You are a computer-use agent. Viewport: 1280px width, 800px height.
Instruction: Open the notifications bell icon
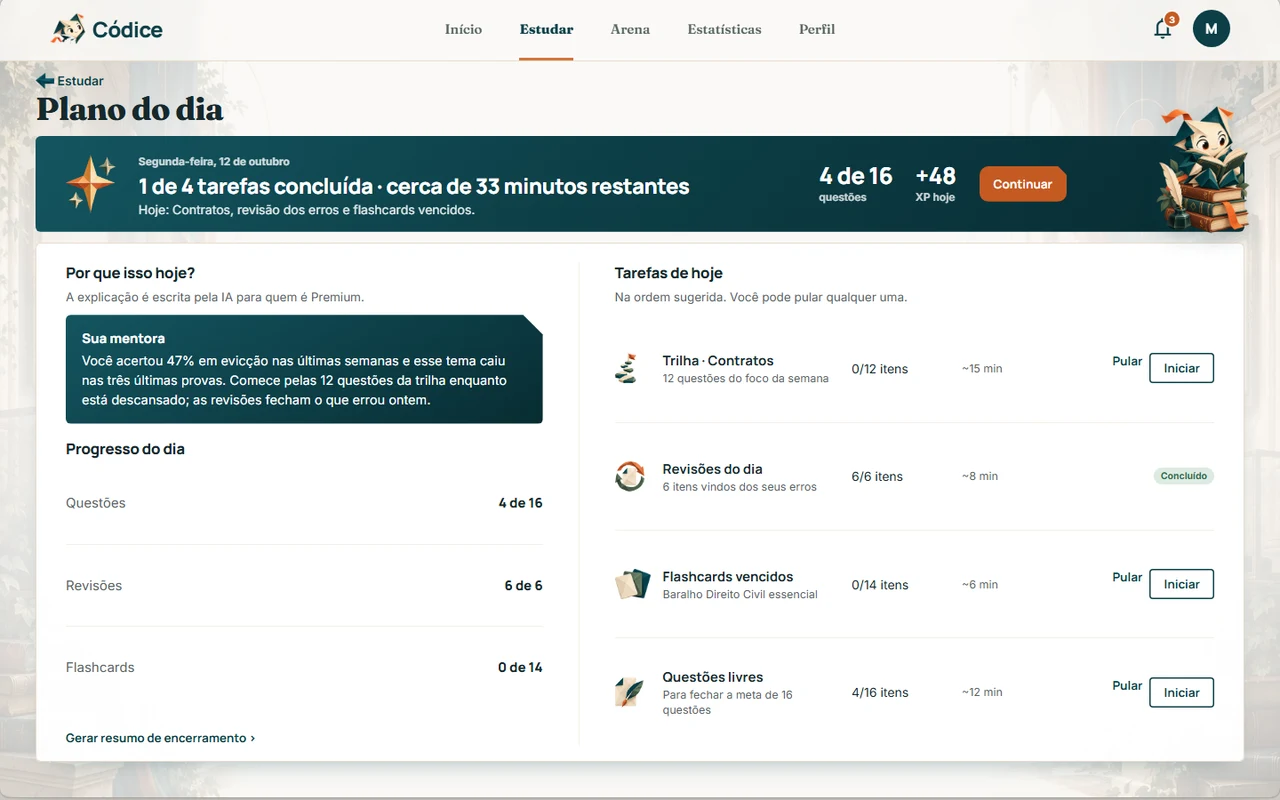coord(1162,29)
